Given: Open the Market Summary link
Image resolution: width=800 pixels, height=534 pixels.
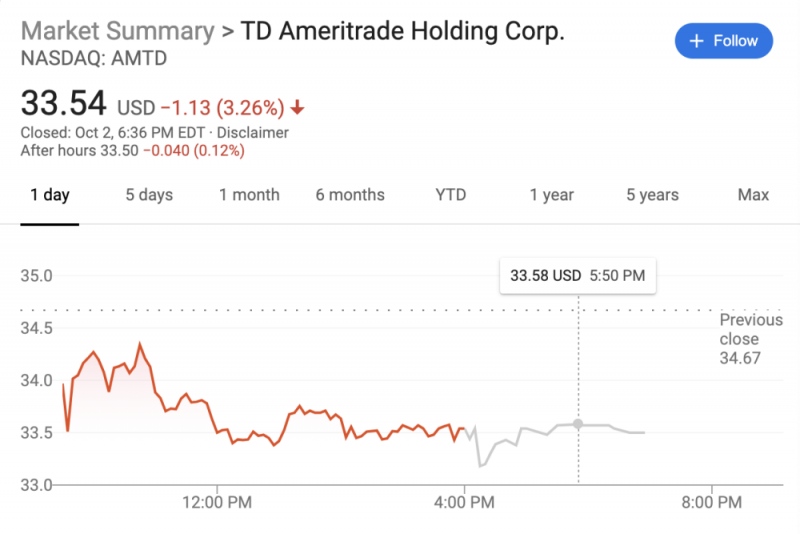Looking at the screenshot, I should [117, 31].
